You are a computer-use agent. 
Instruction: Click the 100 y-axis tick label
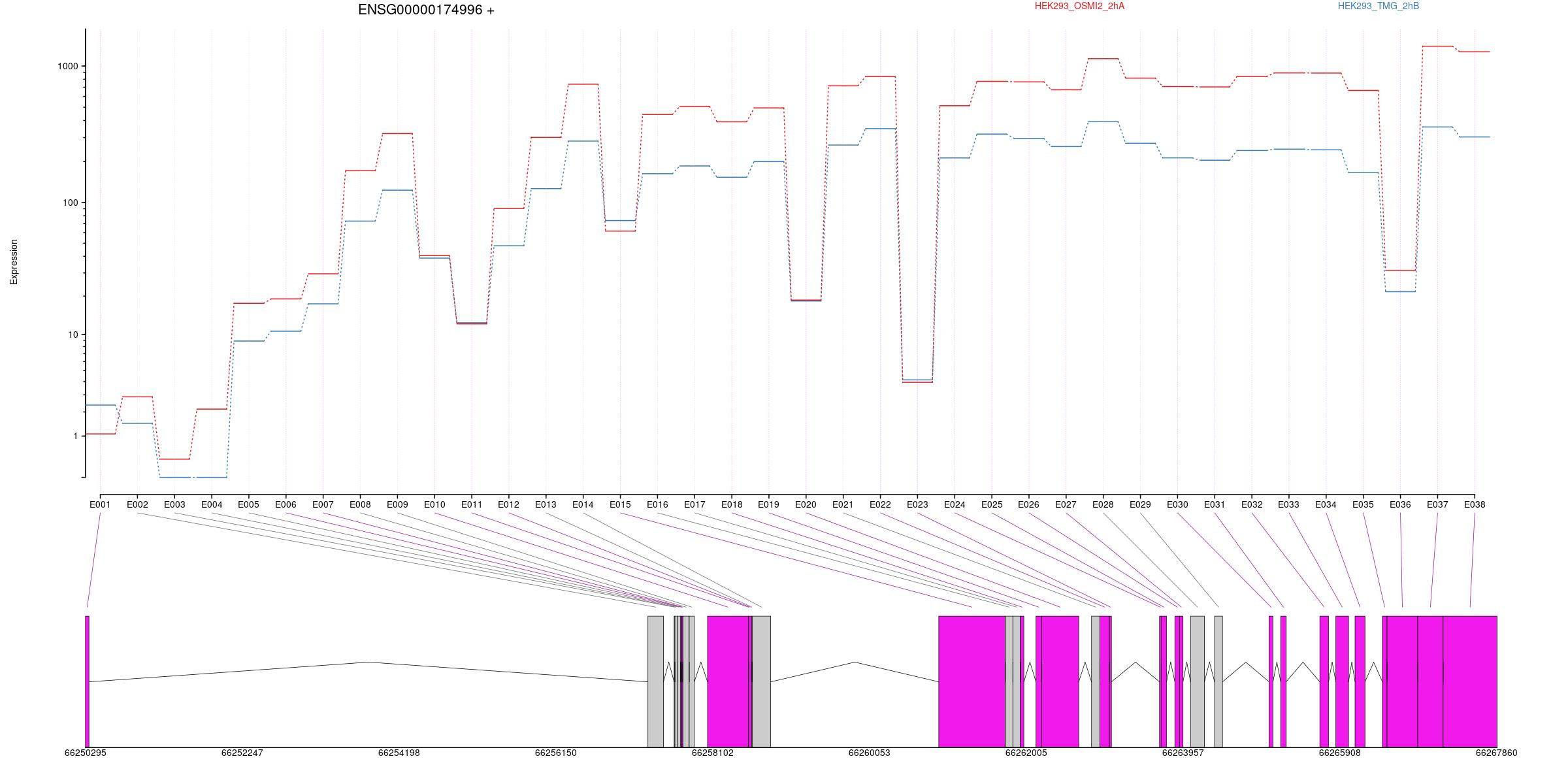click(x=71, y=203)
